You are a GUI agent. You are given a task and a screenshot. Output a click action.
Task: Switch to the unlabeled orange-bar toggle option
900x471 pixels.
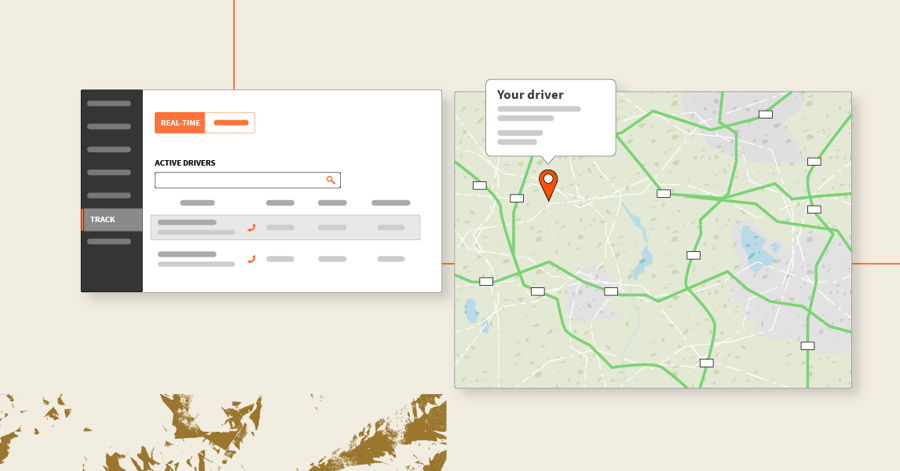point(230,123)
